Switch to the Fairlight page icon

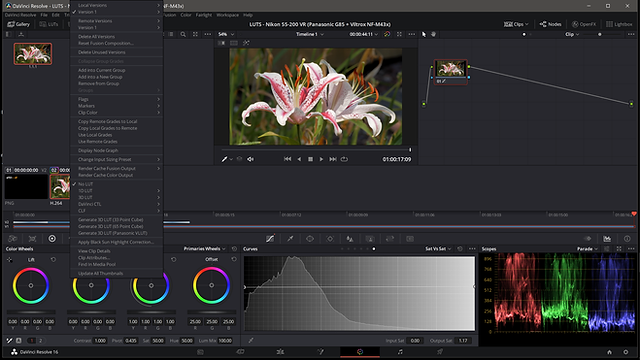click(400, 352)
